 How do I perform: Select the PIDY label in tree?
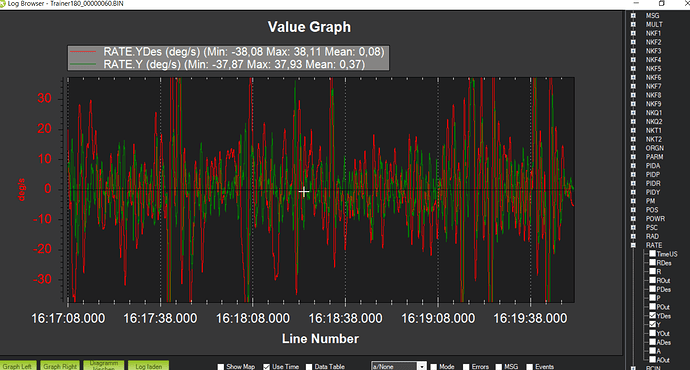click(653, 192)
